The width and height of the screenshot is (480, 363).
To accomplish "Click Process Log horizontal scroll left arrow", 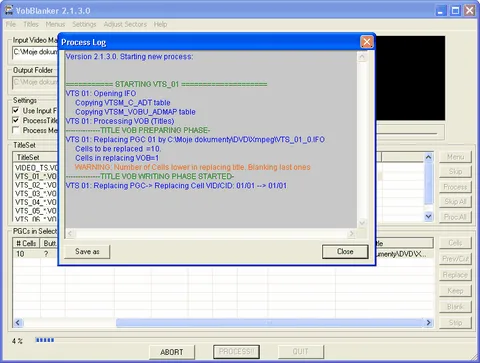I will point(70,234).
